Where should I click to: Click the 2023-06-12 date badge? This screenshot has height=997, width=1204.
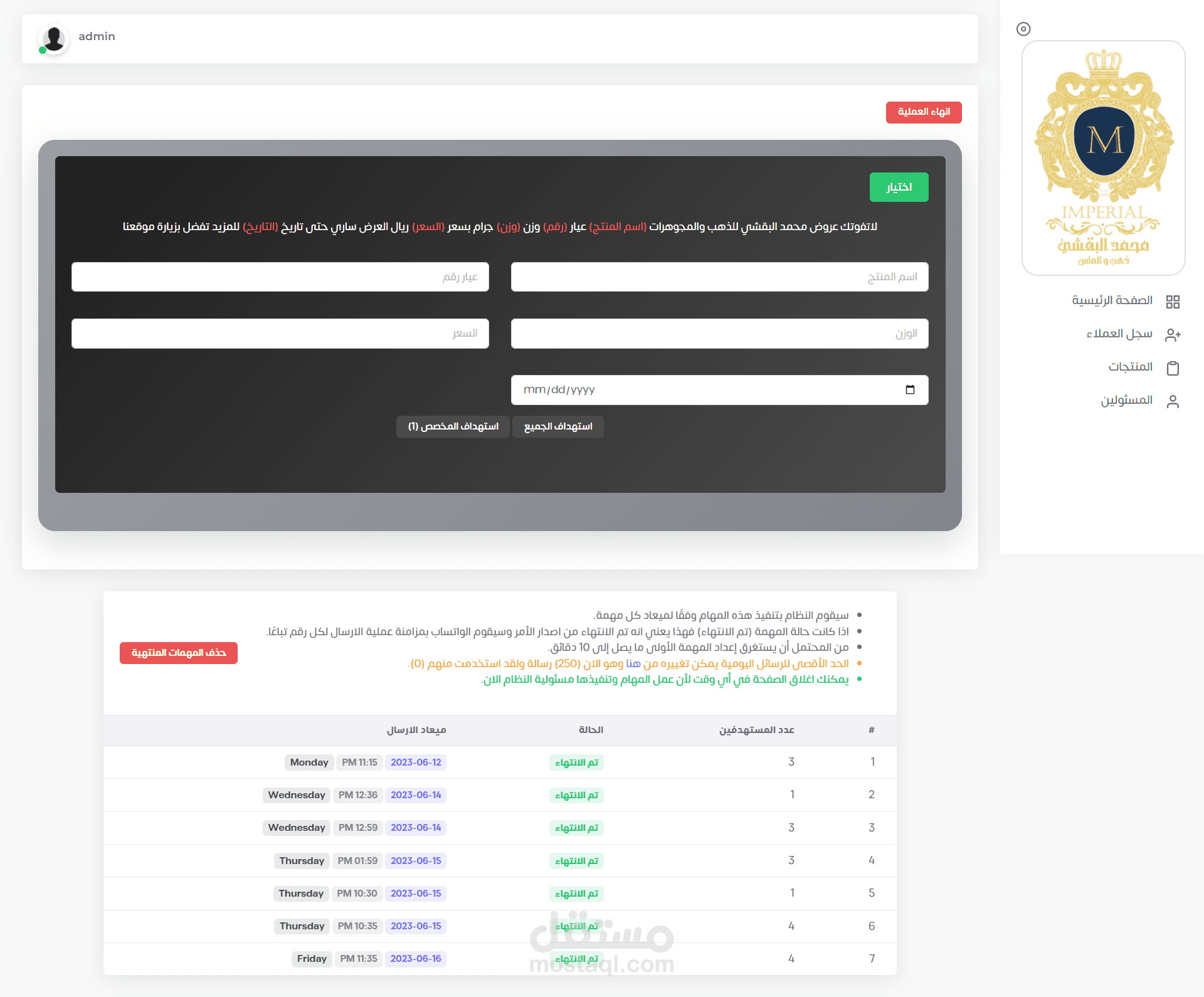(416, 762)
